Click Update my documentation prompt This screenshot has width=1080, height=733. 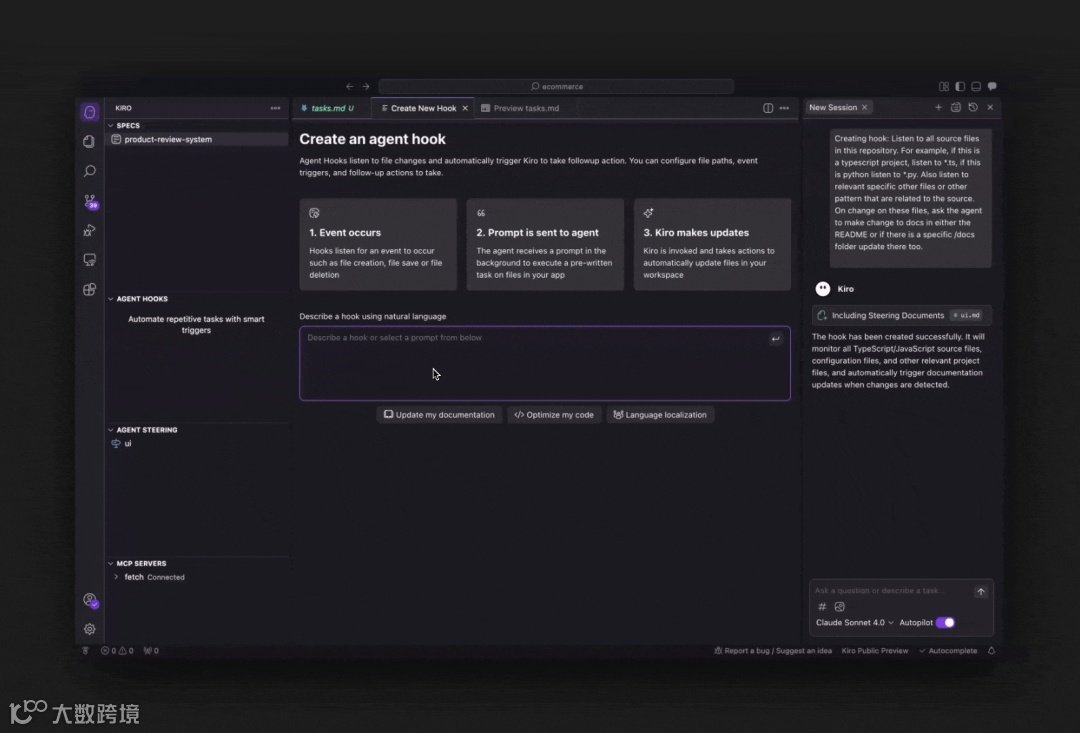[439, 415]
